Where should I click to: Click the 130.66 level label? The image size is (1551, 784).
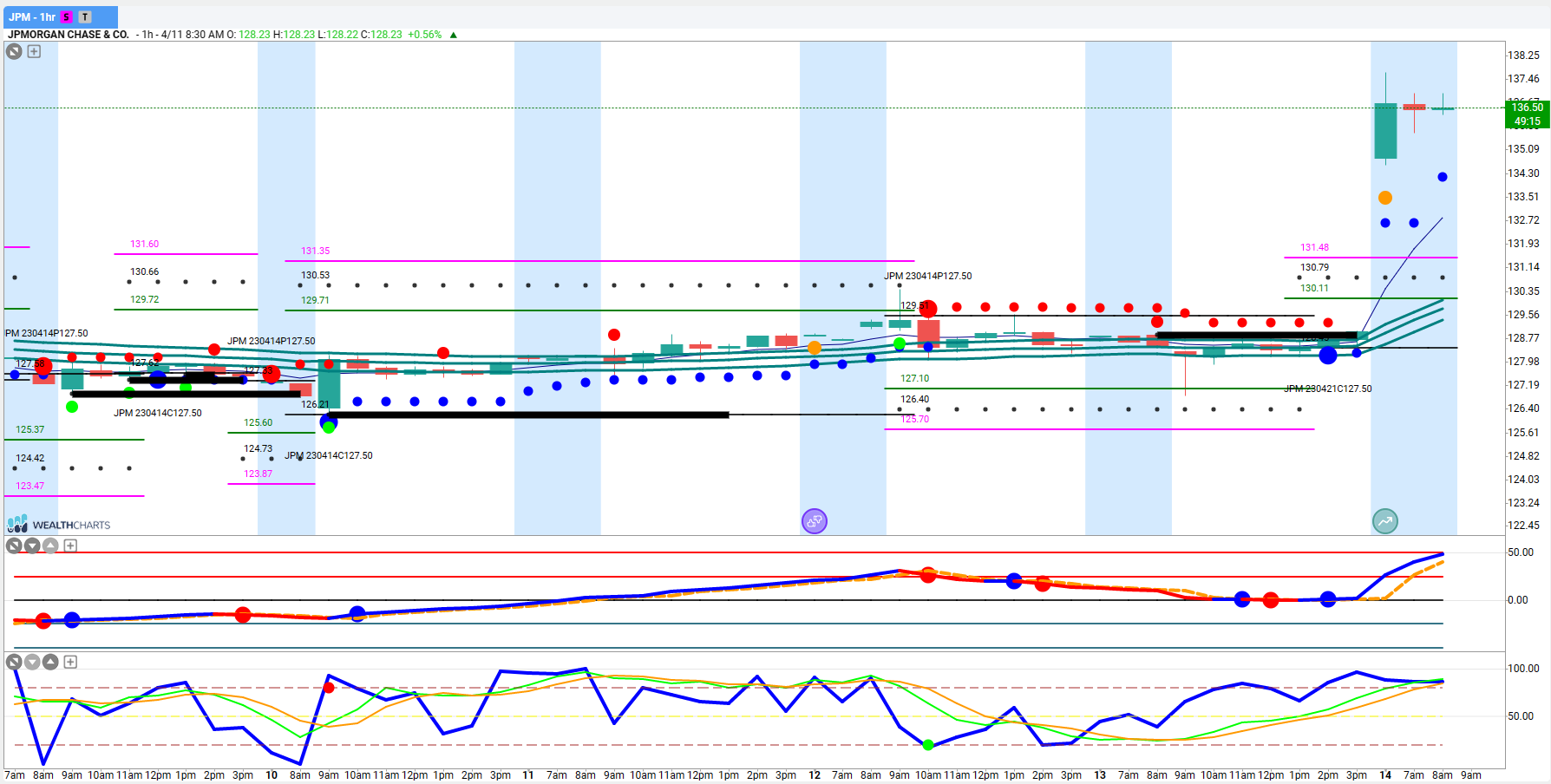point(145,271)
